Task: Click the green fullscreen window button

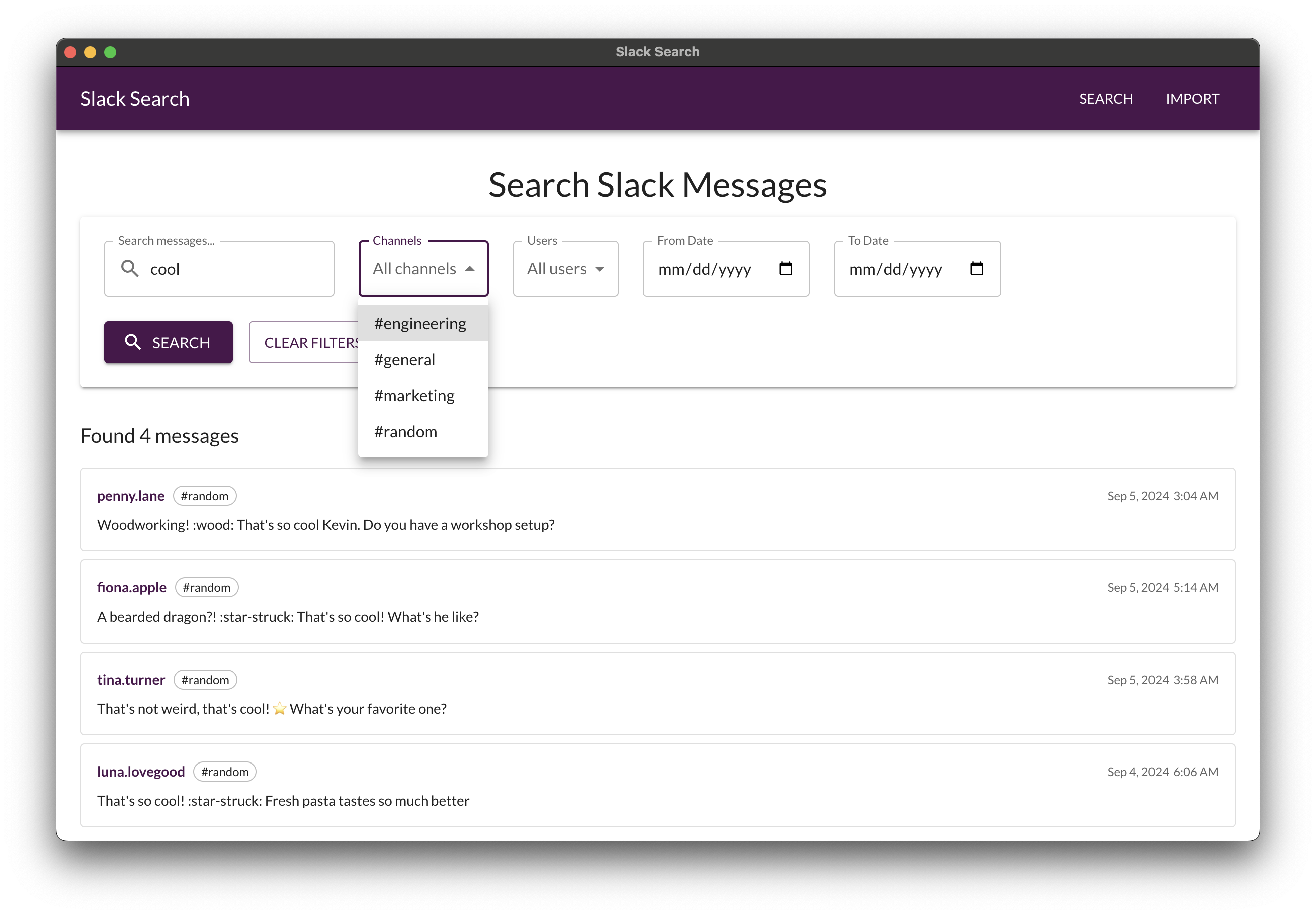Action: coord(111,52)
